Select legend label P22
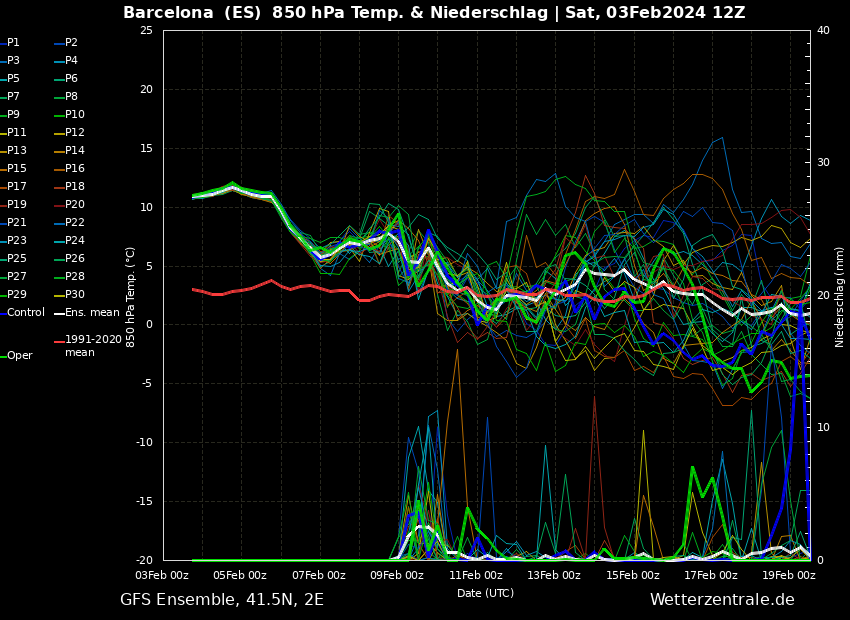Image resolution: width=850 pixels, height=620 pixels. pyautogui.click(x=75, y=222)
